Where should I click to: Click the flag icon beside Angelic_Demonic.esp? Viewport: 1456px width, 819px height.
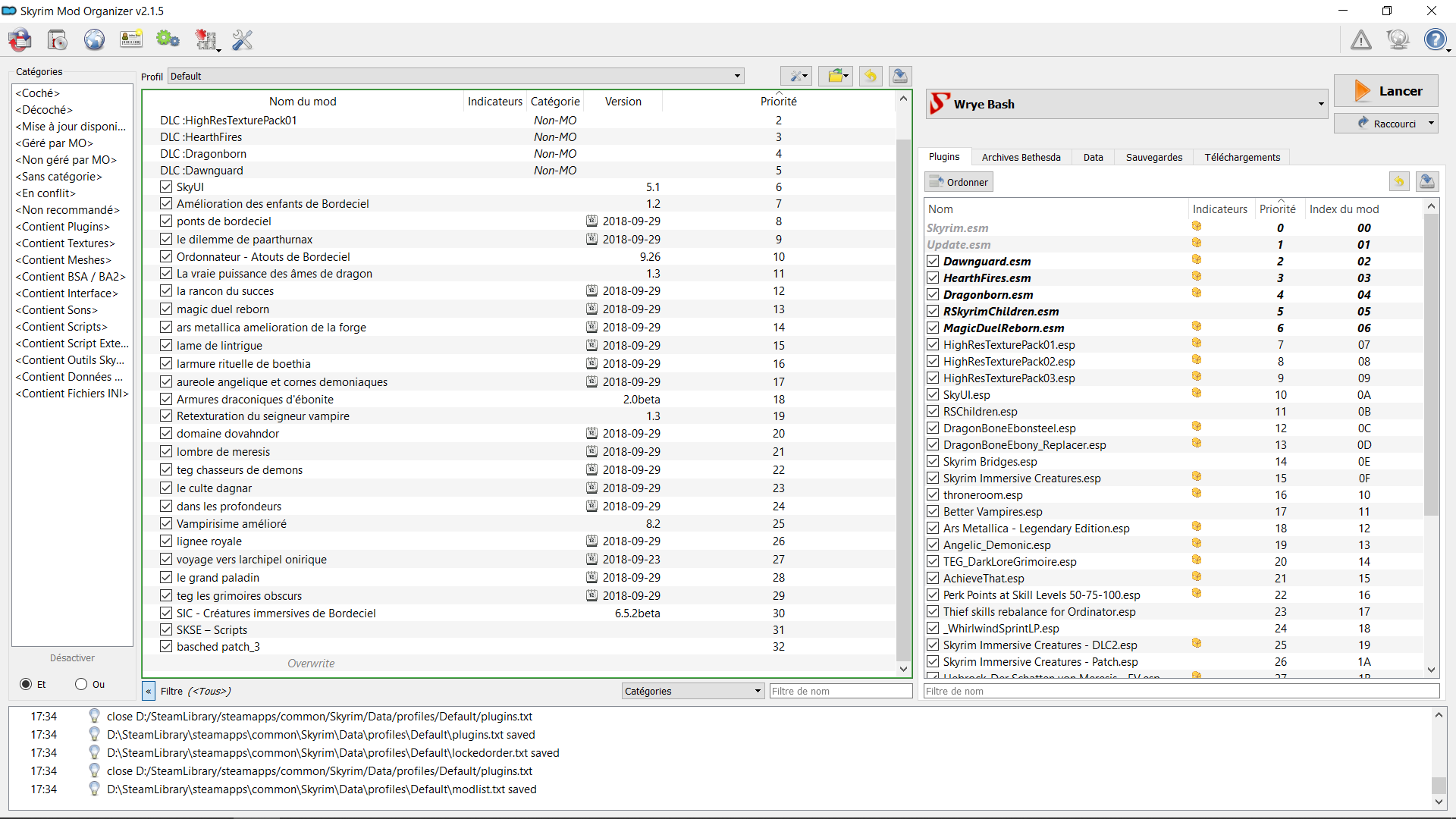click(1197, 543)
